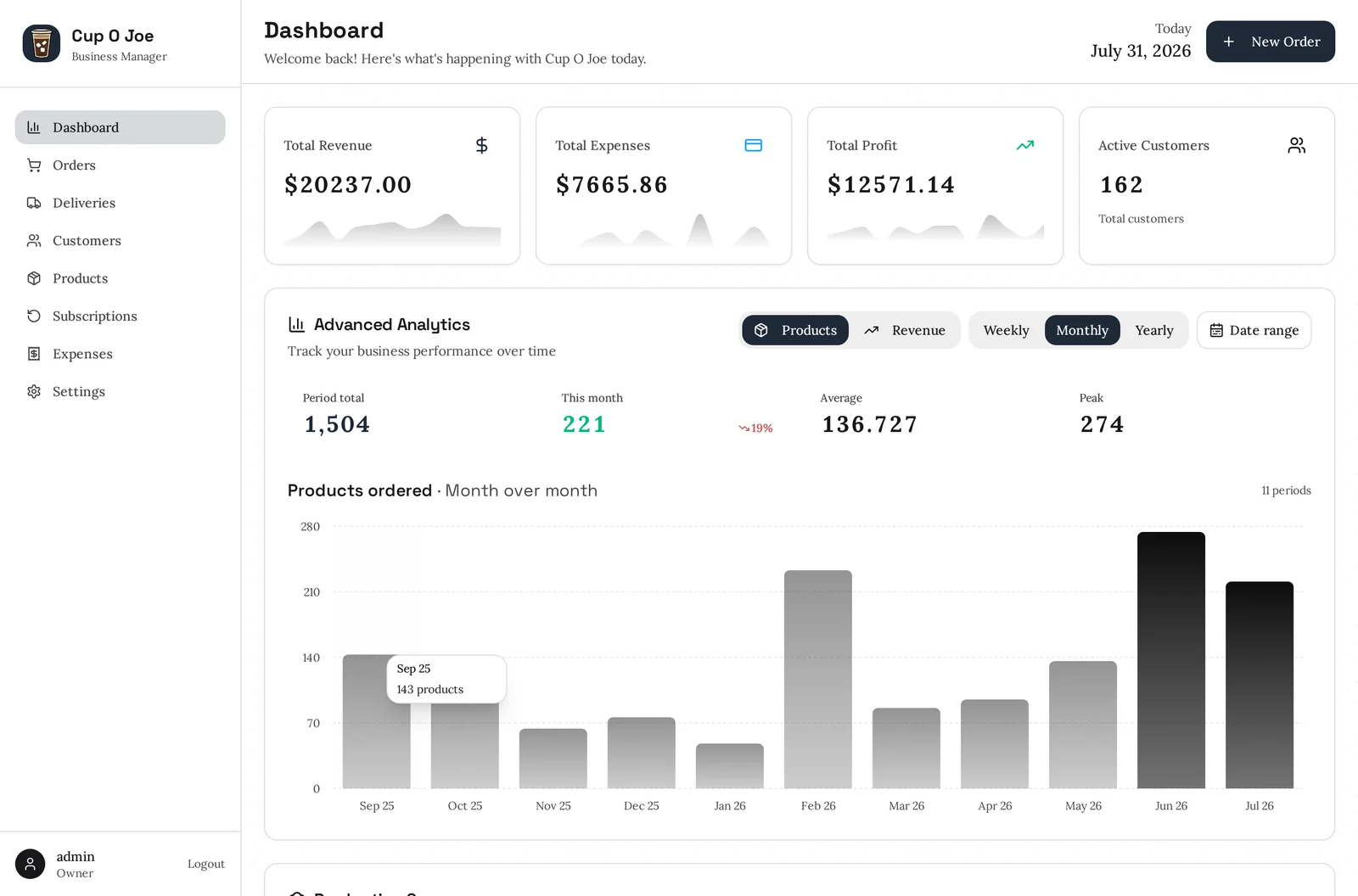Open the Date range picker
Image resolution: width=1358 pixels, height=896 pixels.
(x=1254, y=330)
